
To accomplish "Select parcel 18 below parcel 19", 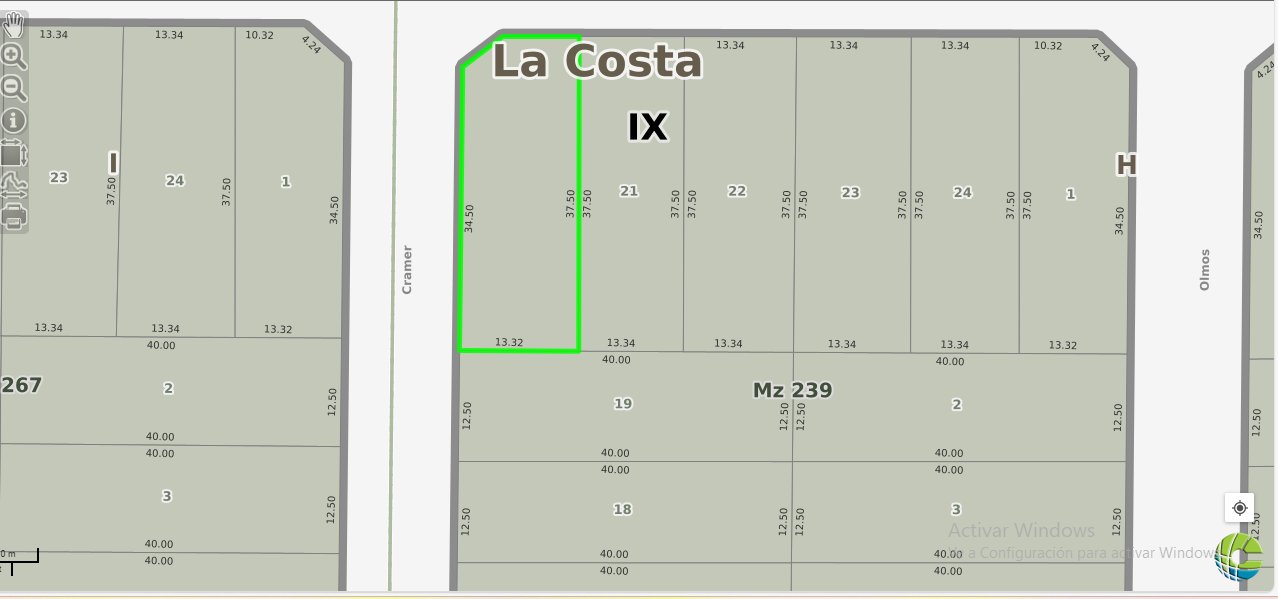I will [622, 510].
